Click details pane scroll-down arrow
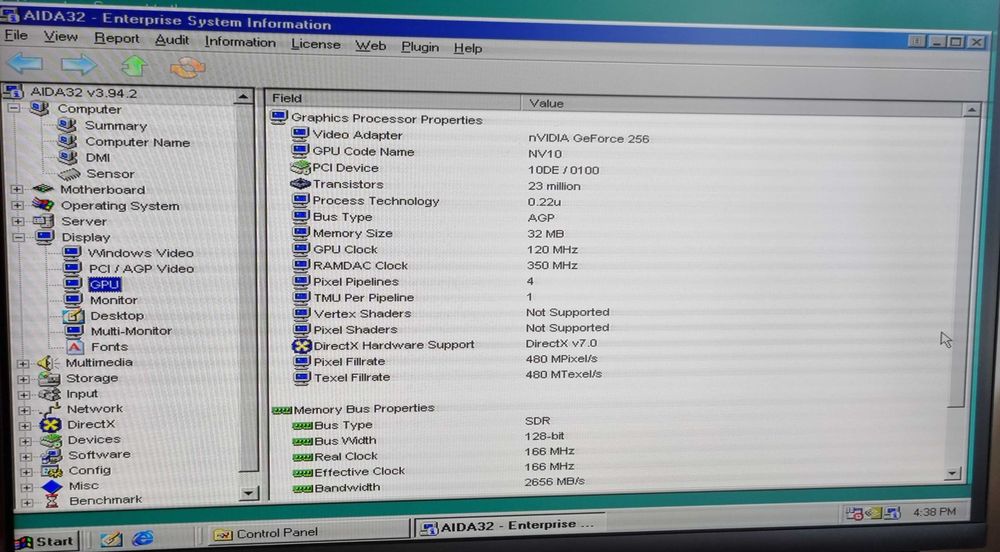The image size is (1000, 552). (x=953, y=474)
